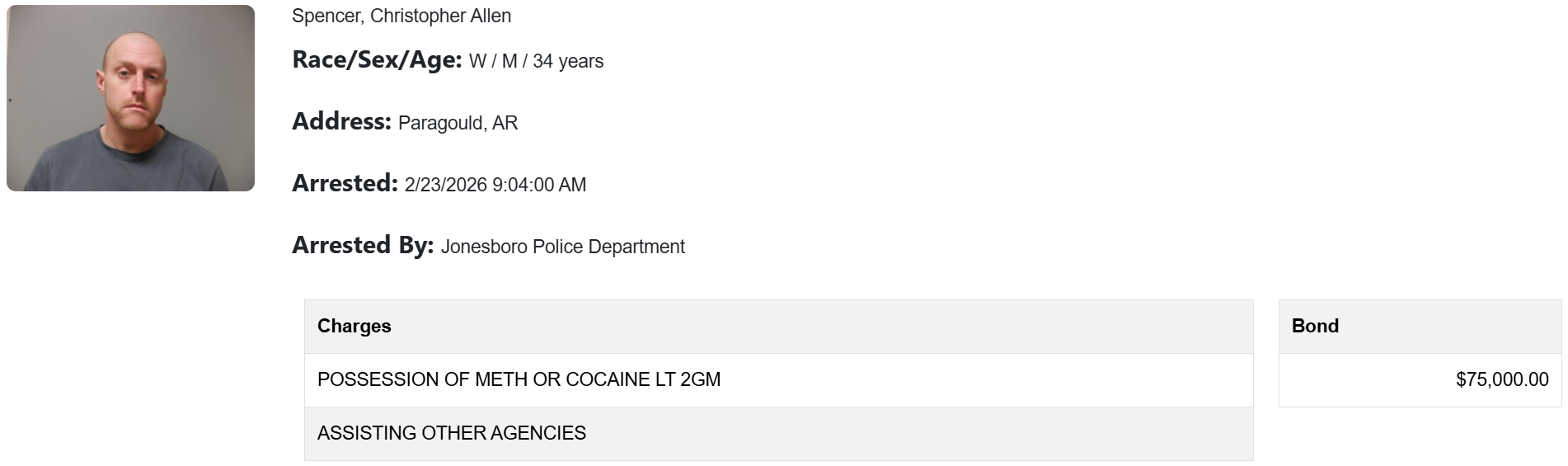Click the "34 years" age text
1568x466 pixels.
tap(568, 61)
